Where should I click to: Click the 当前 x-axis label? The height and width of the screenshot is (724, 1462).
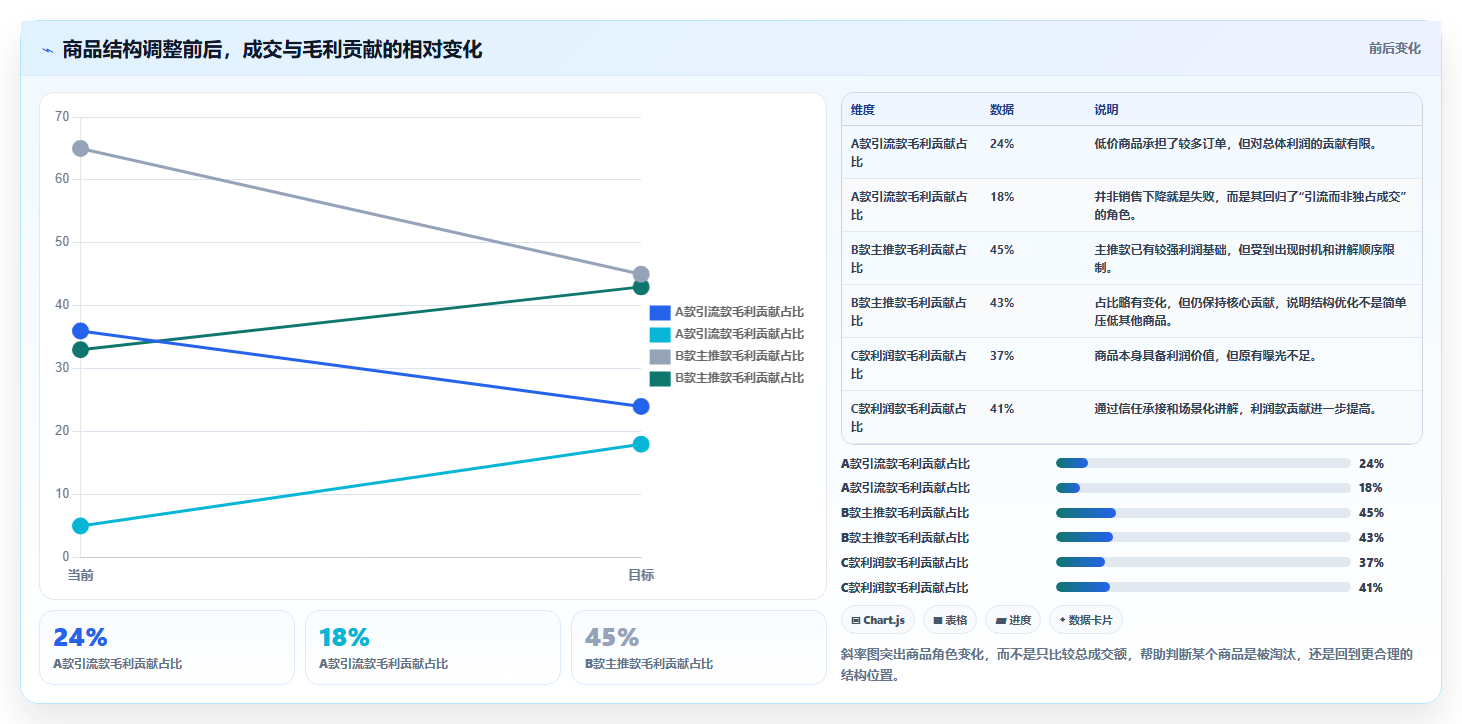pos(81,575)
